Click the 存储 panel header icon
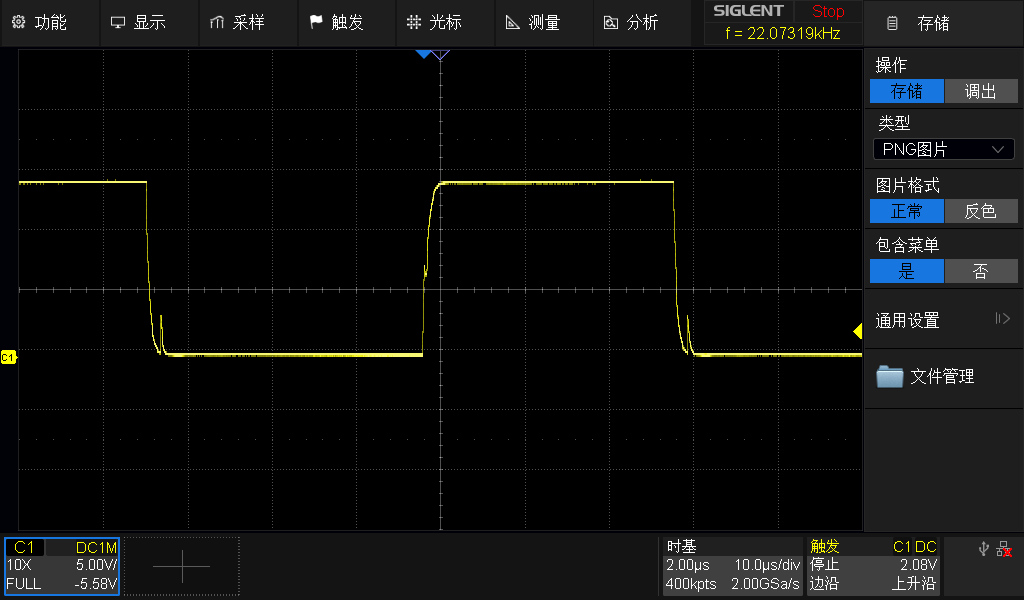 tap(892, 24)
